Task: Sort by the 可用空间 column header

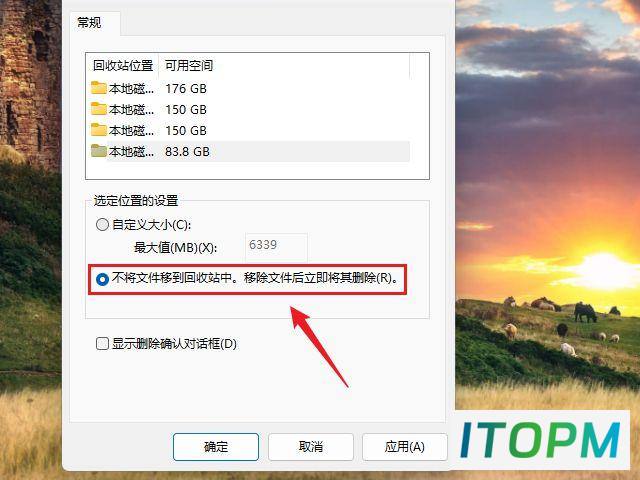Action: [189, 65]
